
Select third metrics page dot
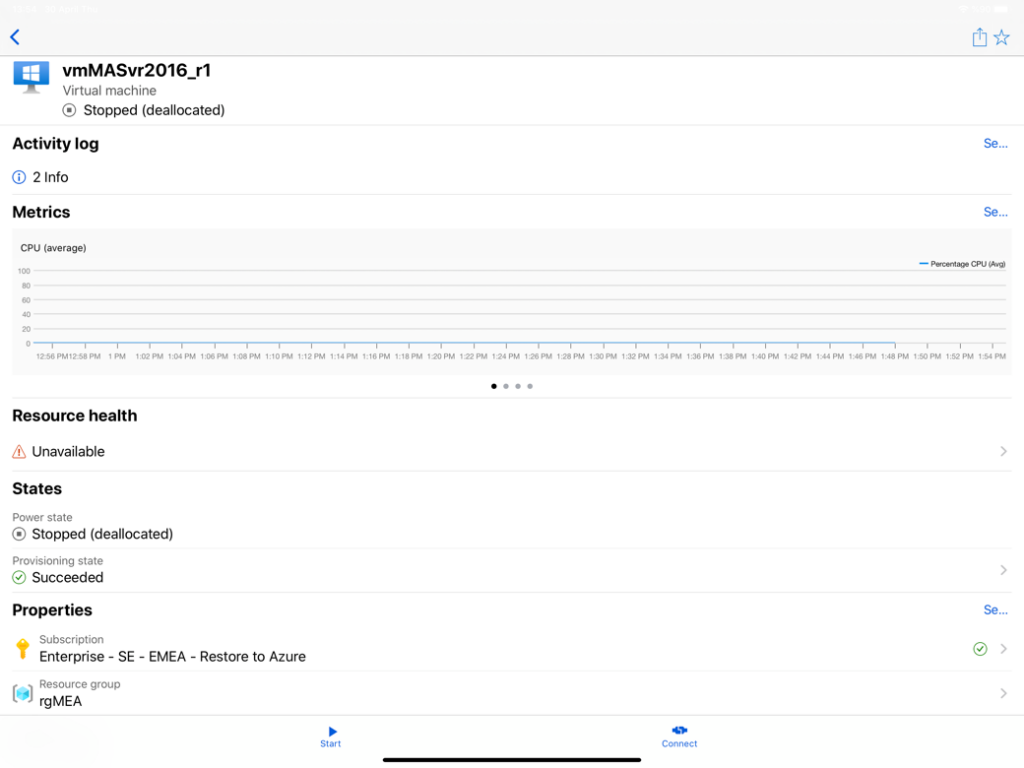(x=518, y=386)
